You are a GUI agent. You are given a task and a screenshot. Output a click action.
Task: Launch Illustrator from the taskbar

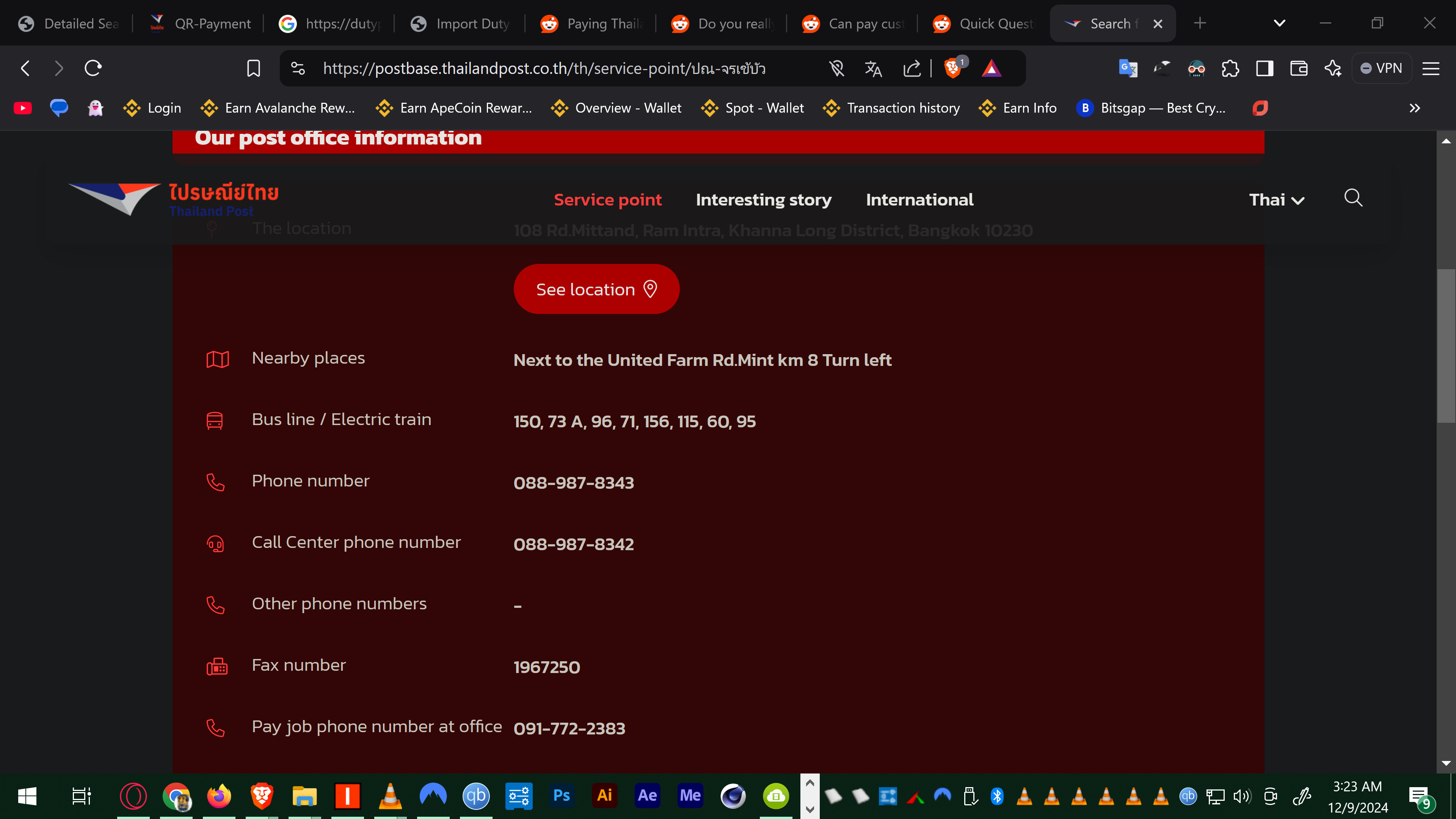(604, 796)
